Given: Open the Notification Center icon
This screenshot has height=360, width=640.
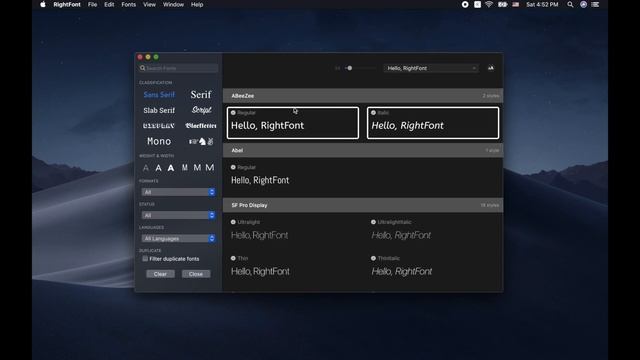Looking at the screenshot, I should 595,4.
